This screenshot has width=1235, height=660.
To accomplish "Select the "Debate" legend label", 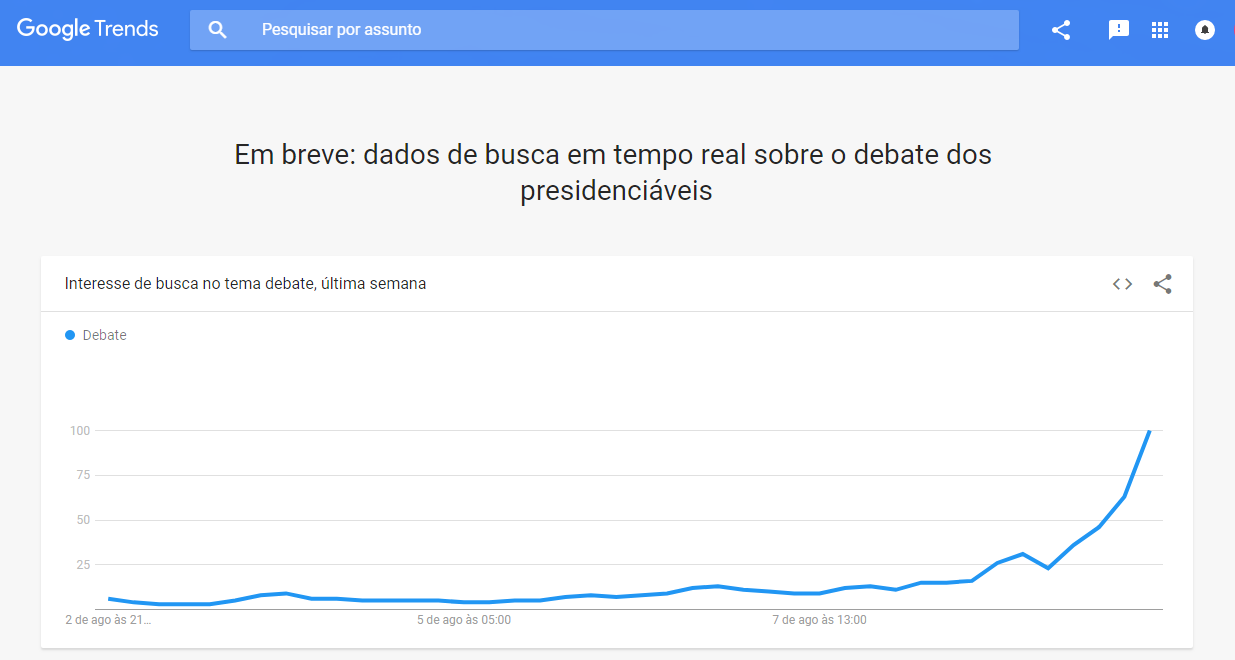I will click(105, 335).
